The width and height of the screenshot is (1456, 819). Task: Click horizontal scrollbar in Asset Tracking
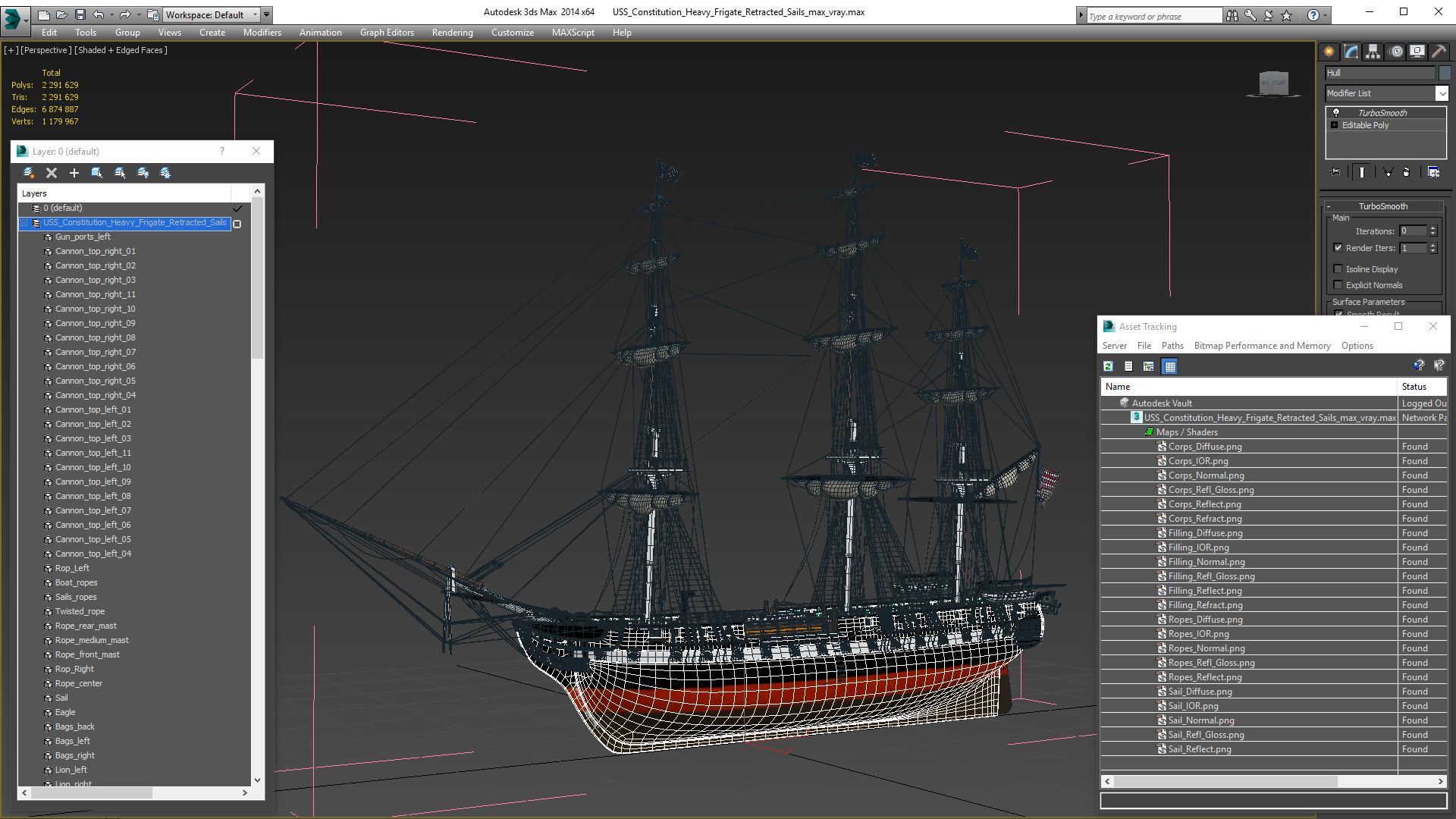coord(1224,781)
